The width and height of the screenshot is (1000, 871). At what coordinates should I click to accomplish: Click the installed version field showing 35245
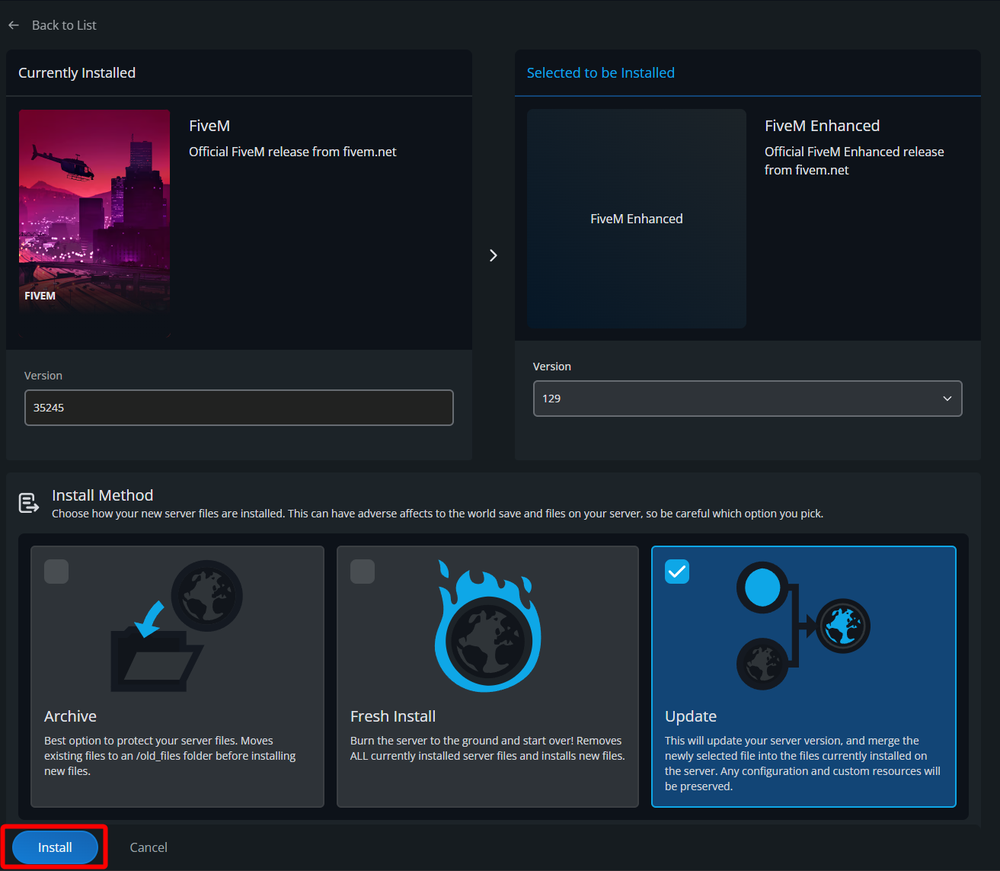click(239, 407)
